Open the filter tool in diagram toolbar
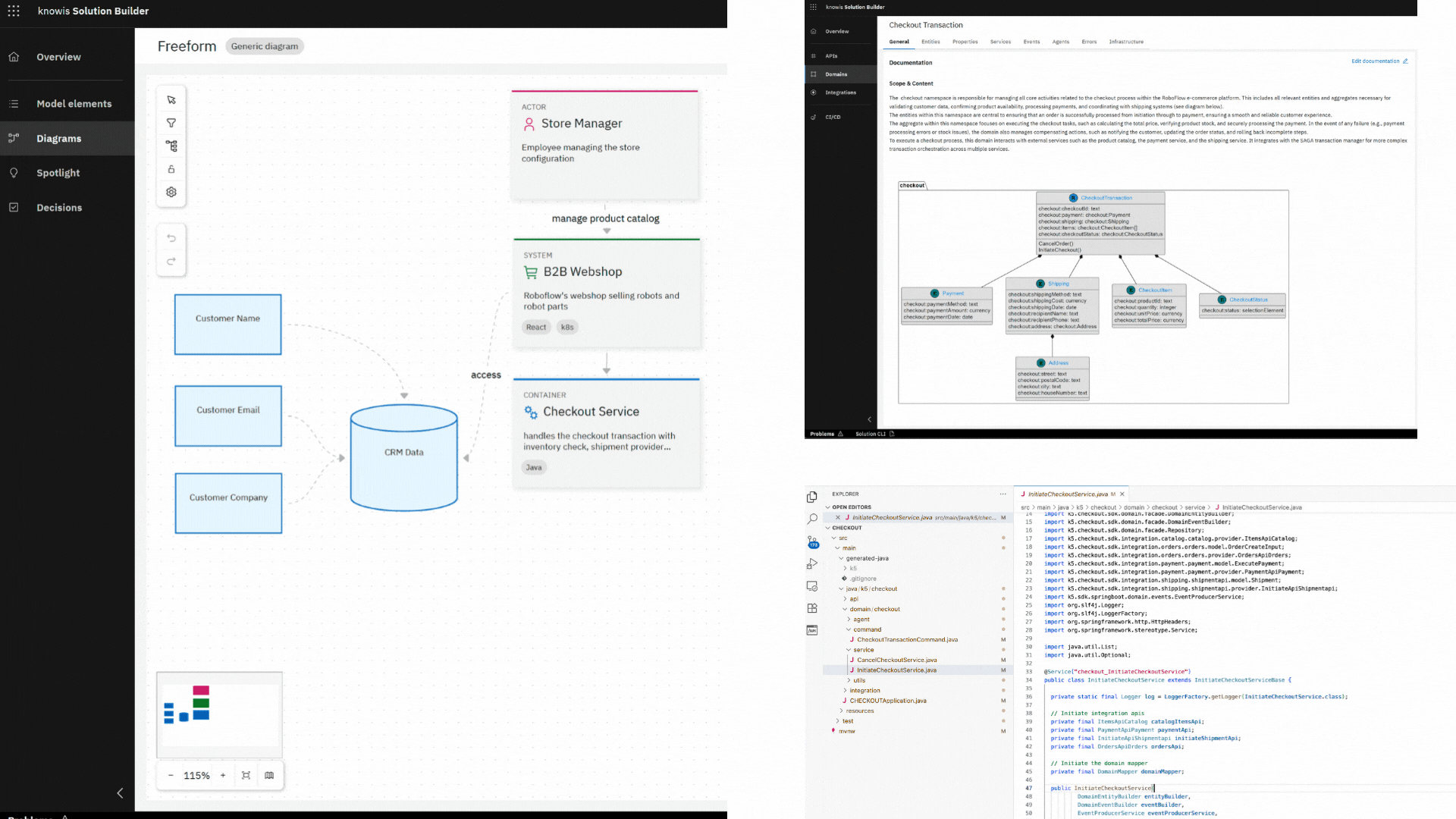 tap(171, 123)
